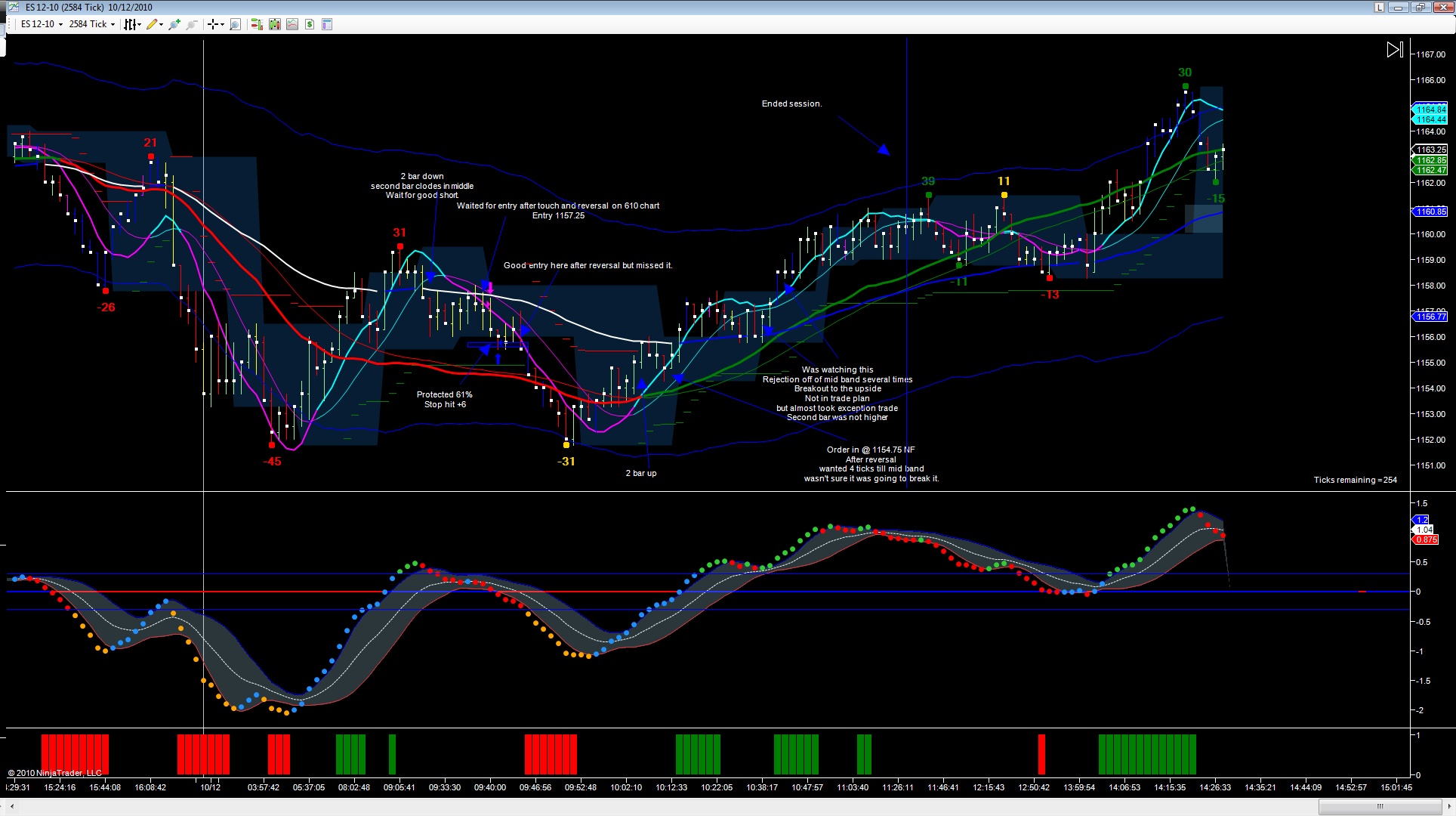Click the 09:33:30 time axis label
The height and width of the screenshot is (816, 1456).
pos(444,787)
